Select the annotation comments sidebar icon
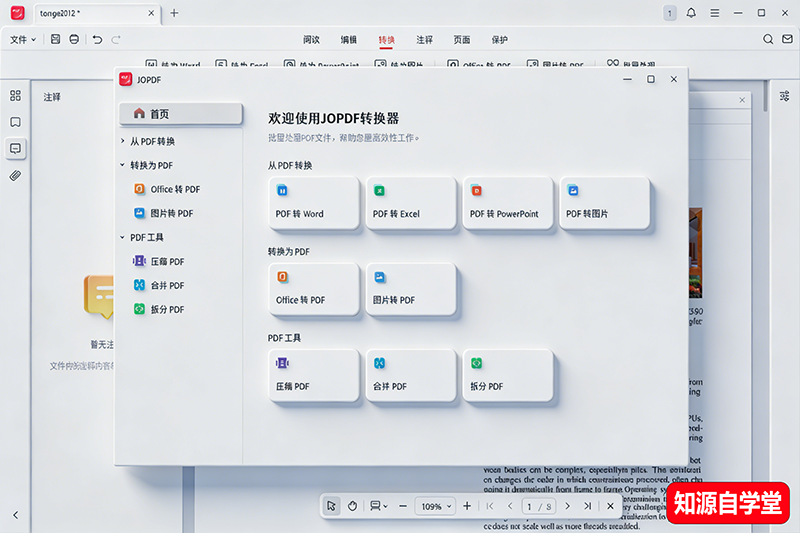 coord(15,148)
